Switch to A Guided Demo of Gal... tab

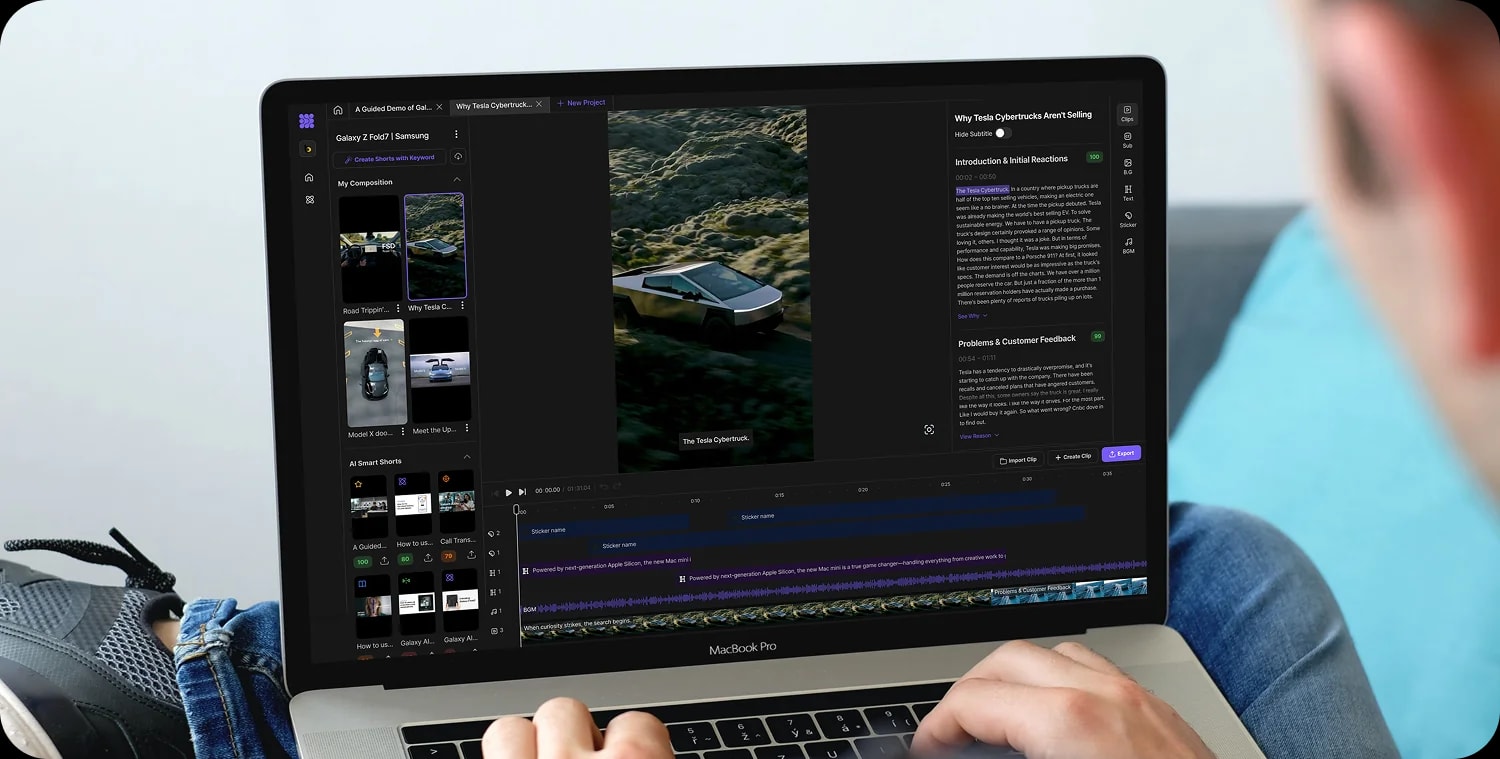(394, 108)
